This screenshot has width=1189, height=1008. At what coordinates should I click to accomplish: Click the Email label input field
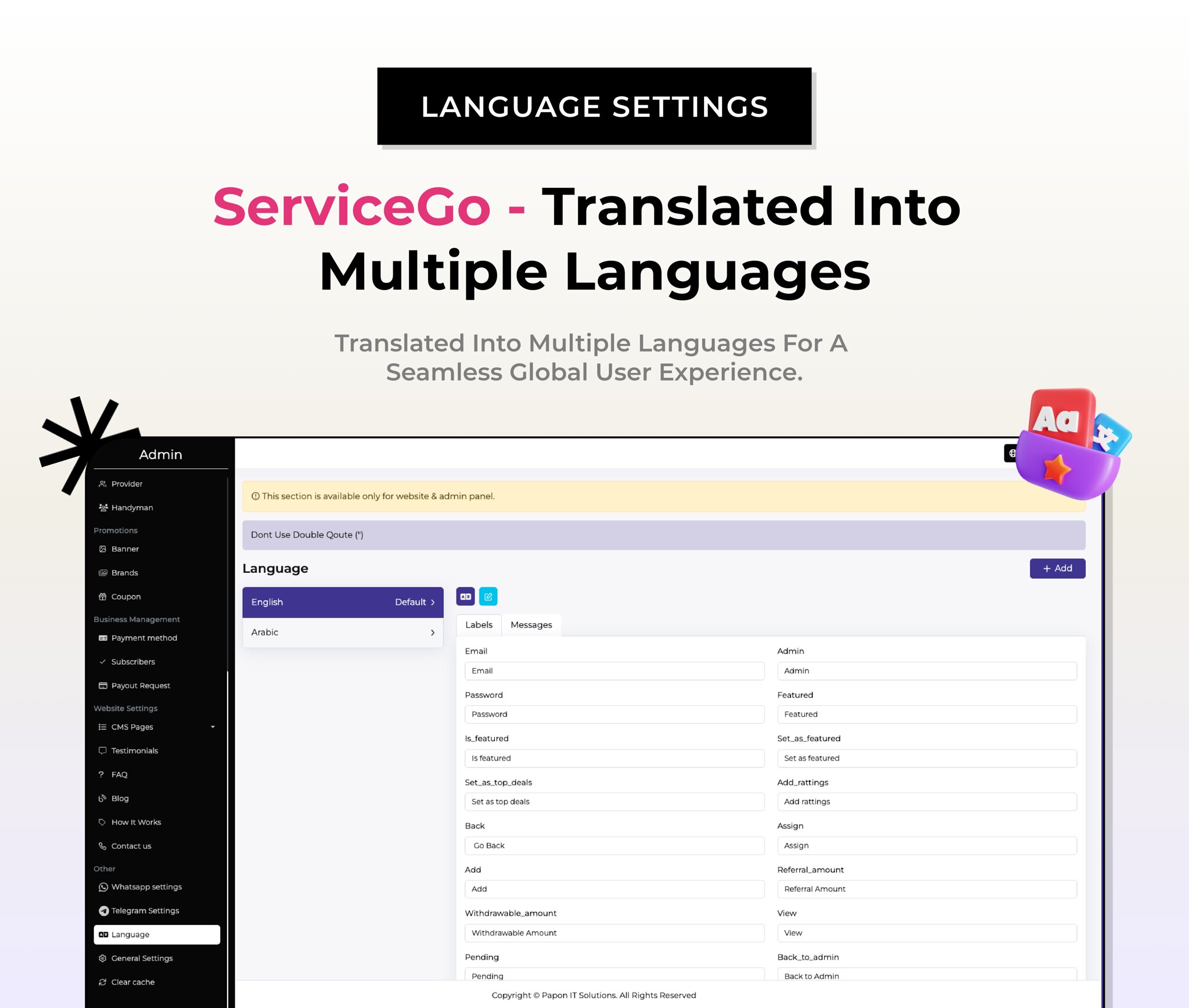[615, 671]
